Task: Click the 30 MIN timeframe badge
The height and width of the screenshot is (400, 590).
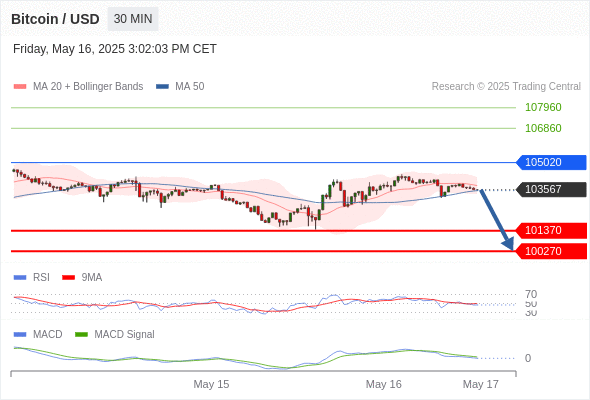Action: click(x=133, y=19)
